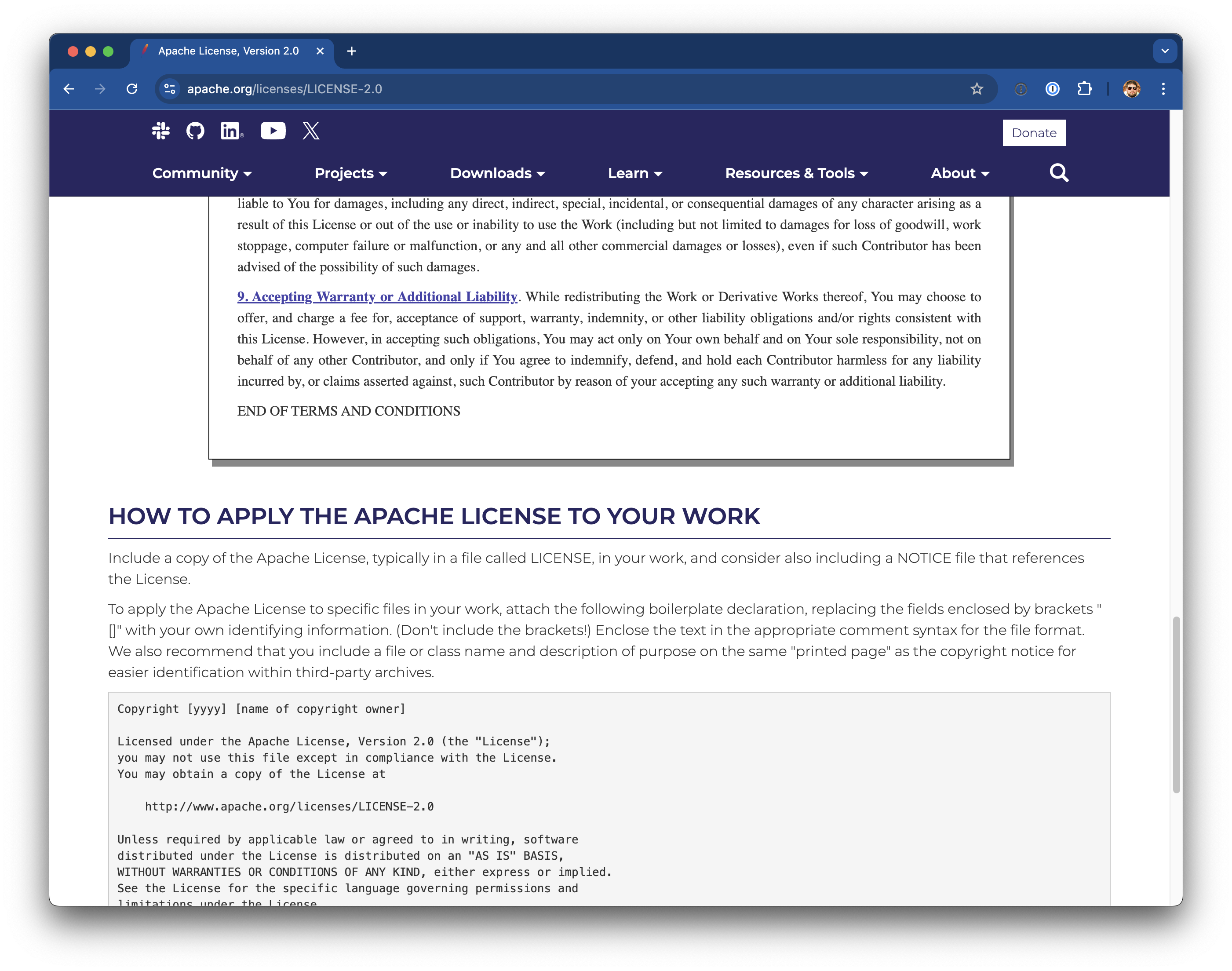The width and height of the screenshot is (1232, 971).
Task: Open the Apache Slack icon link
Action: [x=161, y=131]
